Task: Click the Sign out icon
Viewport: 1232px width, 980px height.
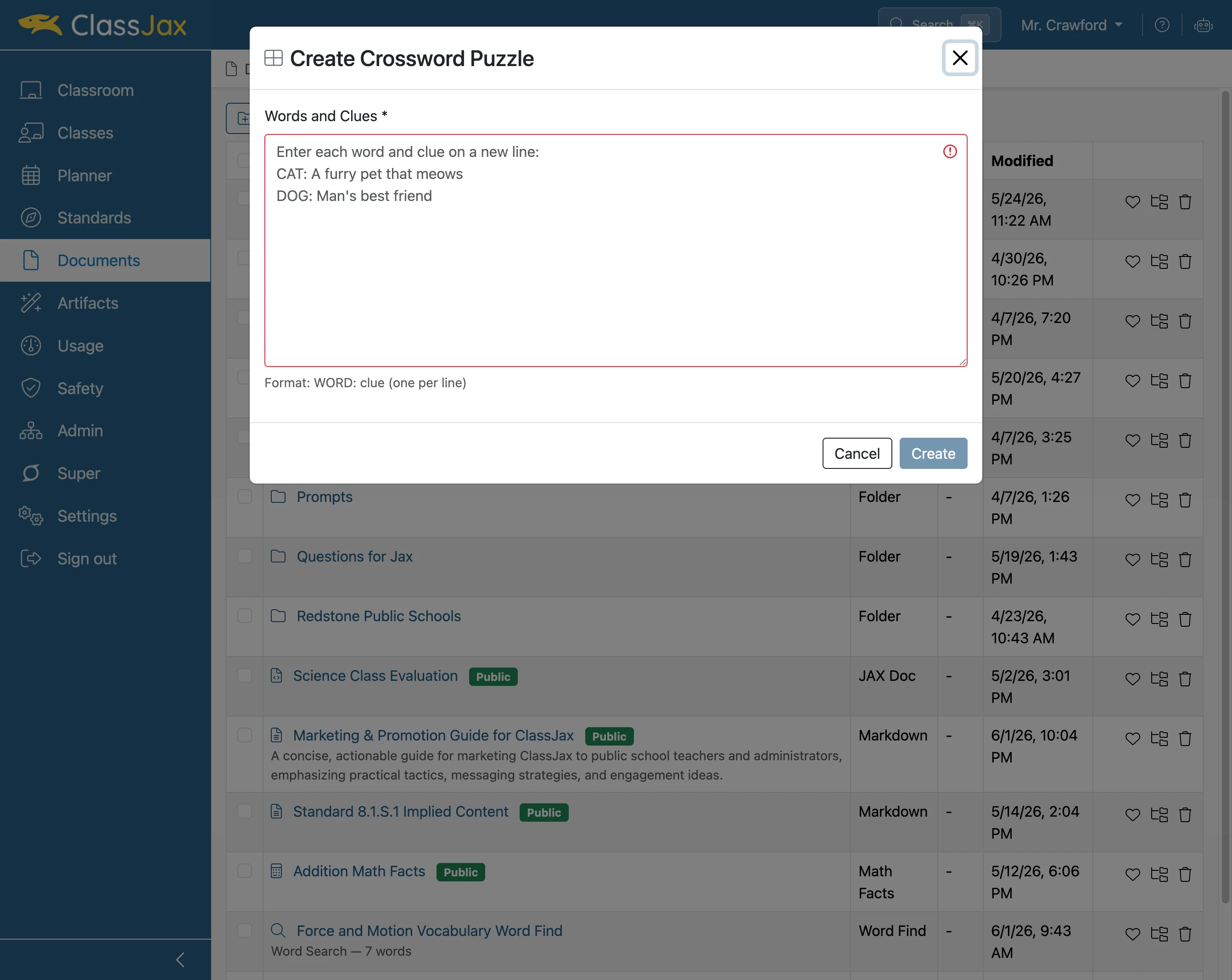Action: coord(31,558)
